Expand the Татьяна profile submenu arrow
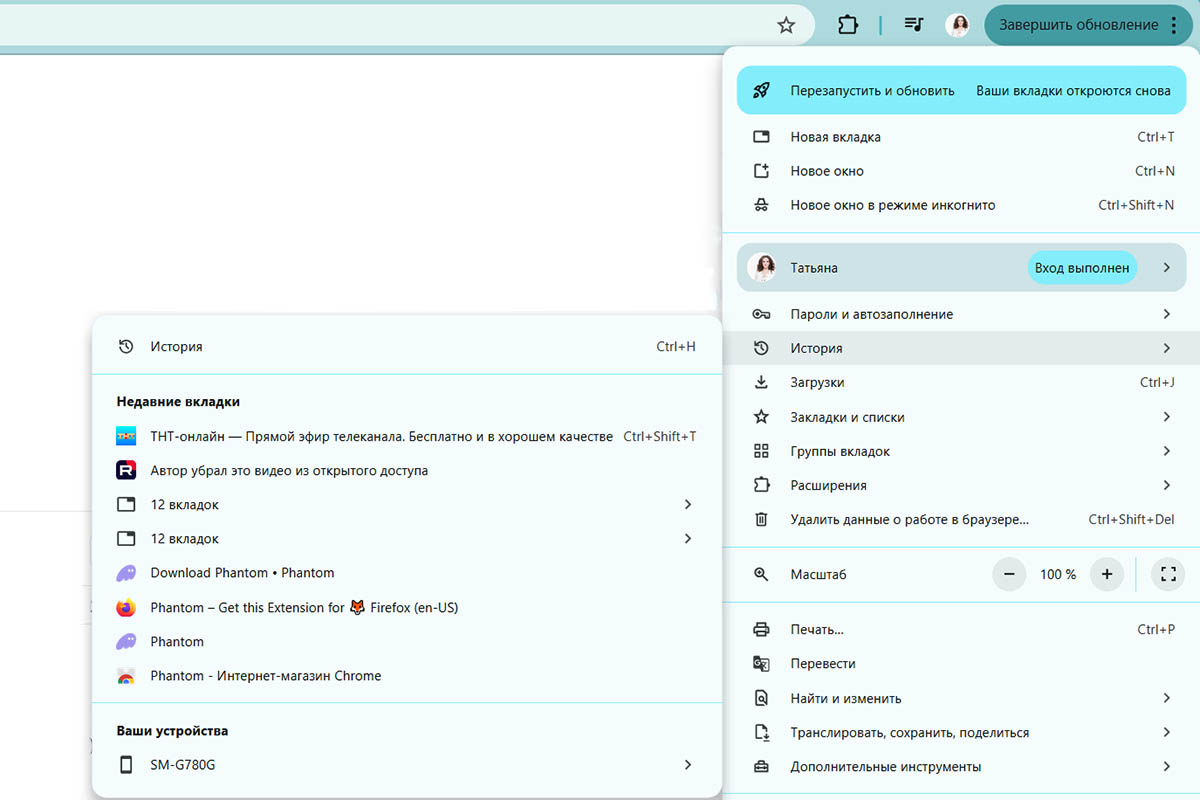 pyautogui.click(x=1166, y=267)
